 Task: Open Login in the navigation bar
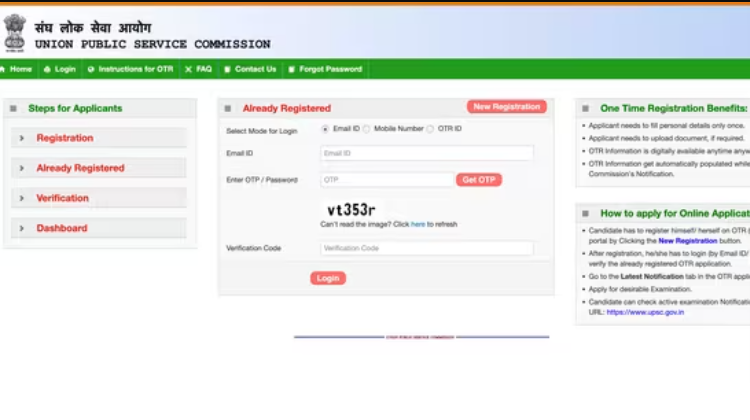pyautogui.click(x=65, y=69)
